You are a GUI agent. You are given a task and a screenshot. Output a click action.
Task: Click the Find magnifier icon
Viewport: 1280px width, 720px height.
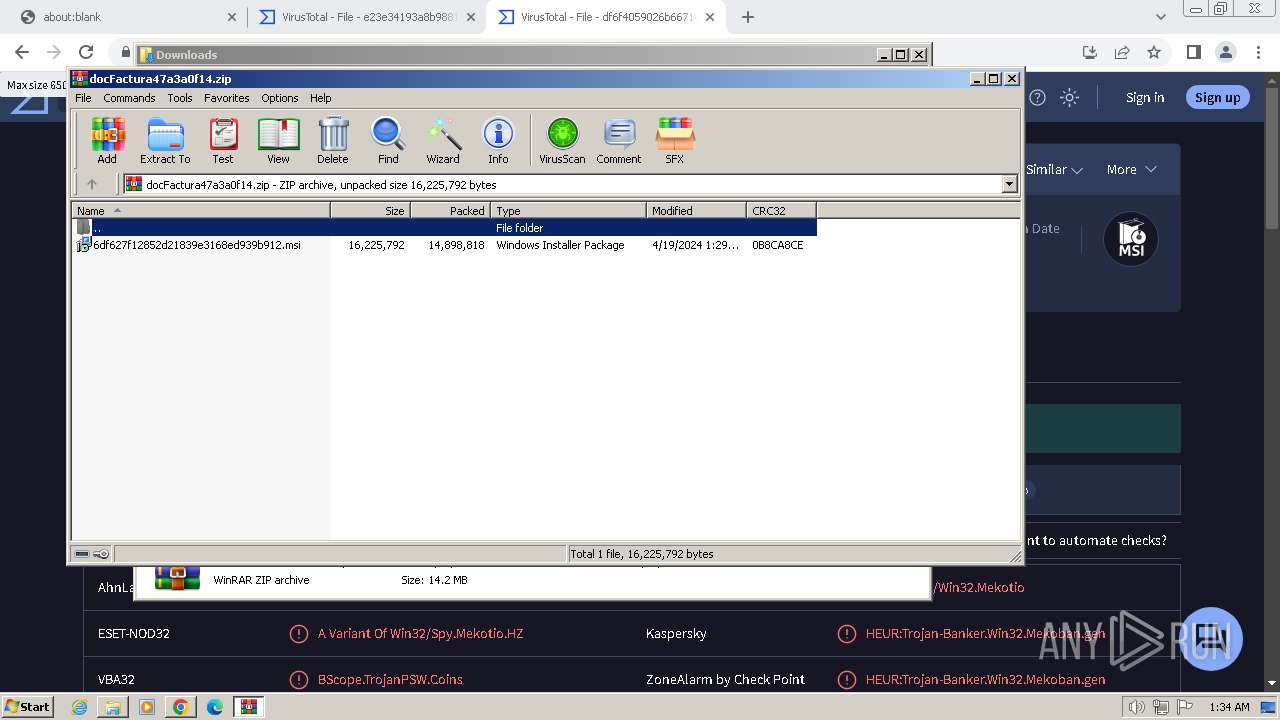pos(388,140)
